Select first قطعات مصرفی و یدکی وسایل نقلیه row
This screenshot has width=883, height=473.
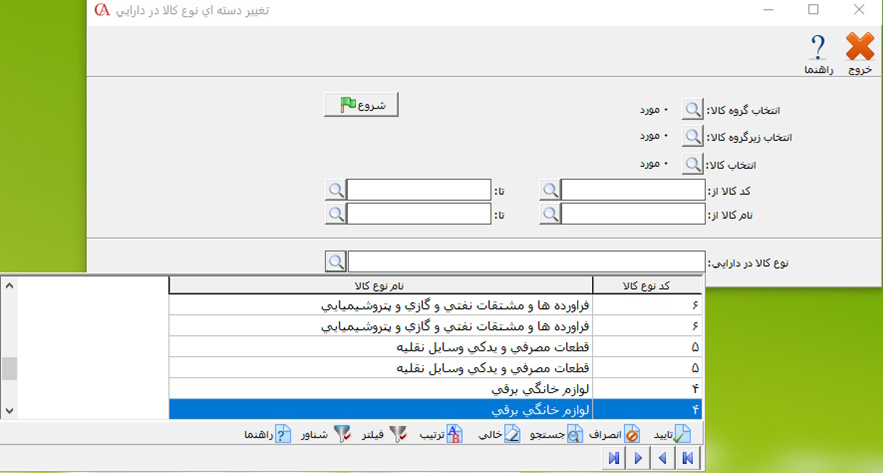coord(434,348)
